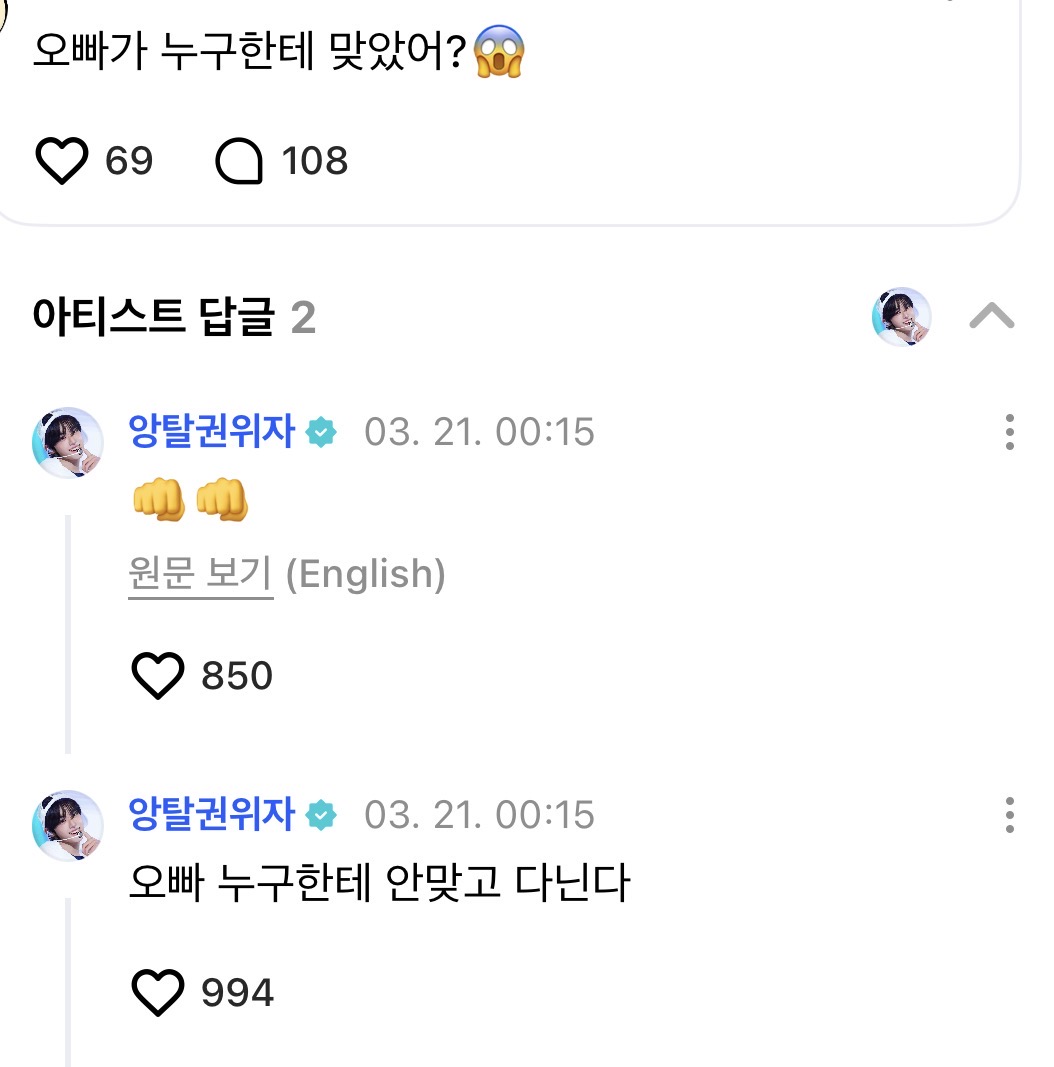
Task: Tap 앙탈권위자 username on first reply
Action: (x=212, y=432)
